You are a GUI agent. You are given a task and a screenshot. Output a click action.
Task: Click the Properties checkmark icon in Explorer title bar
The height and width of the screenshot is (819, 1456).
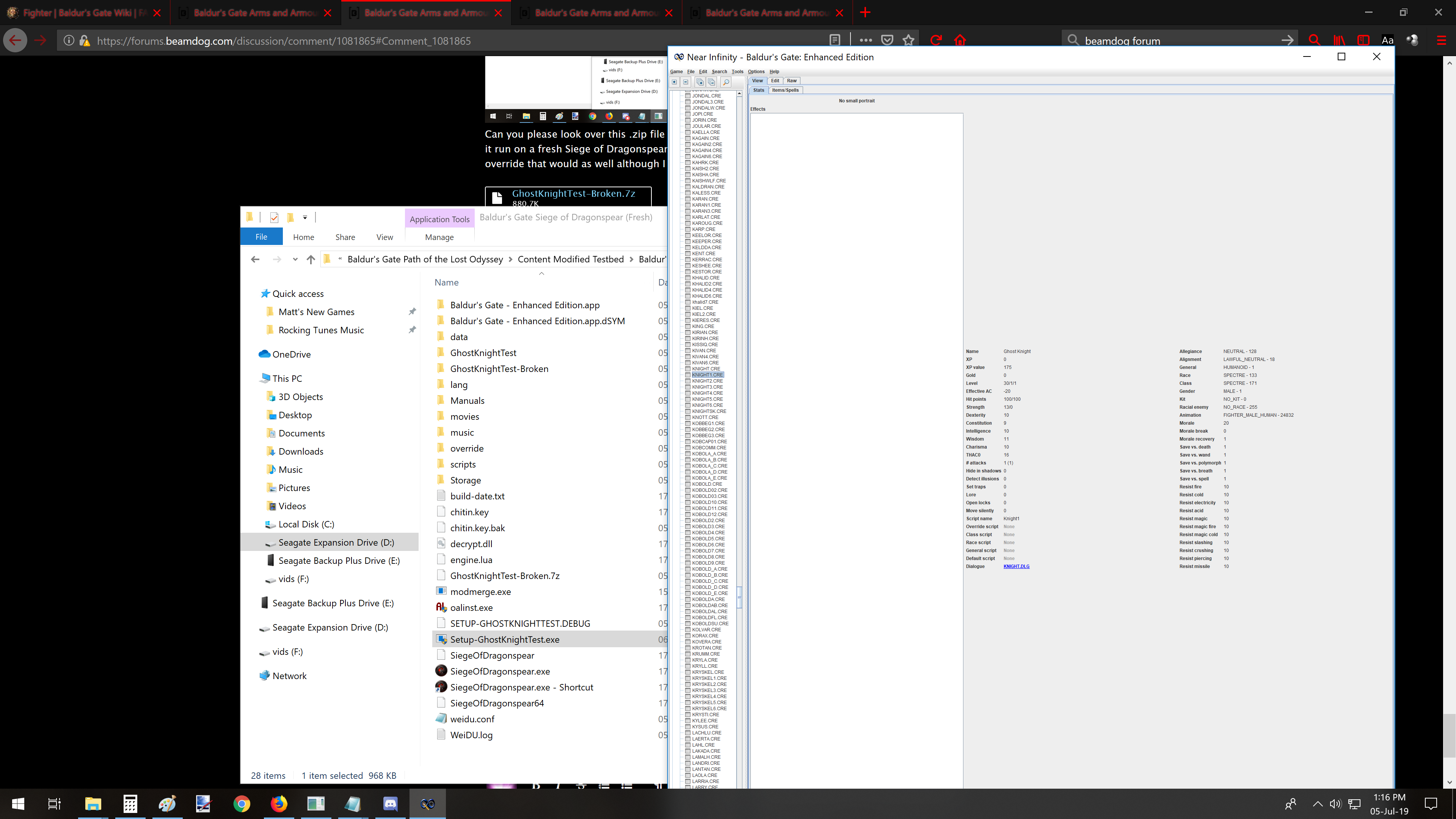click(x=274, y=218)
